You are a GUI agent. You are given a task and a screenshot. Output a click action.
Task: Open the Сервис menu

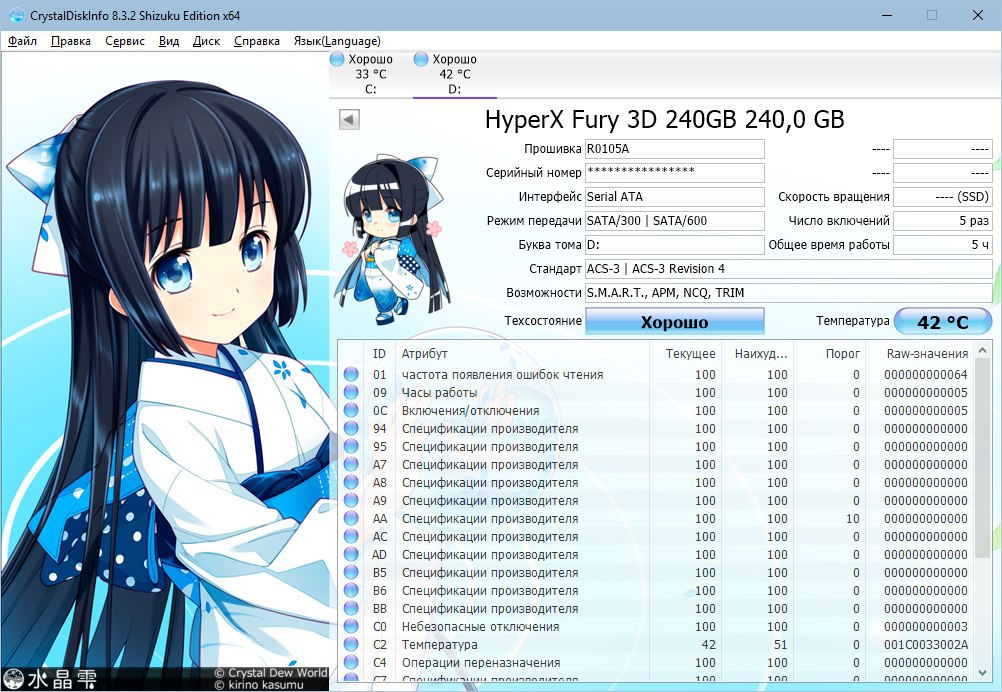pos(125,41)
